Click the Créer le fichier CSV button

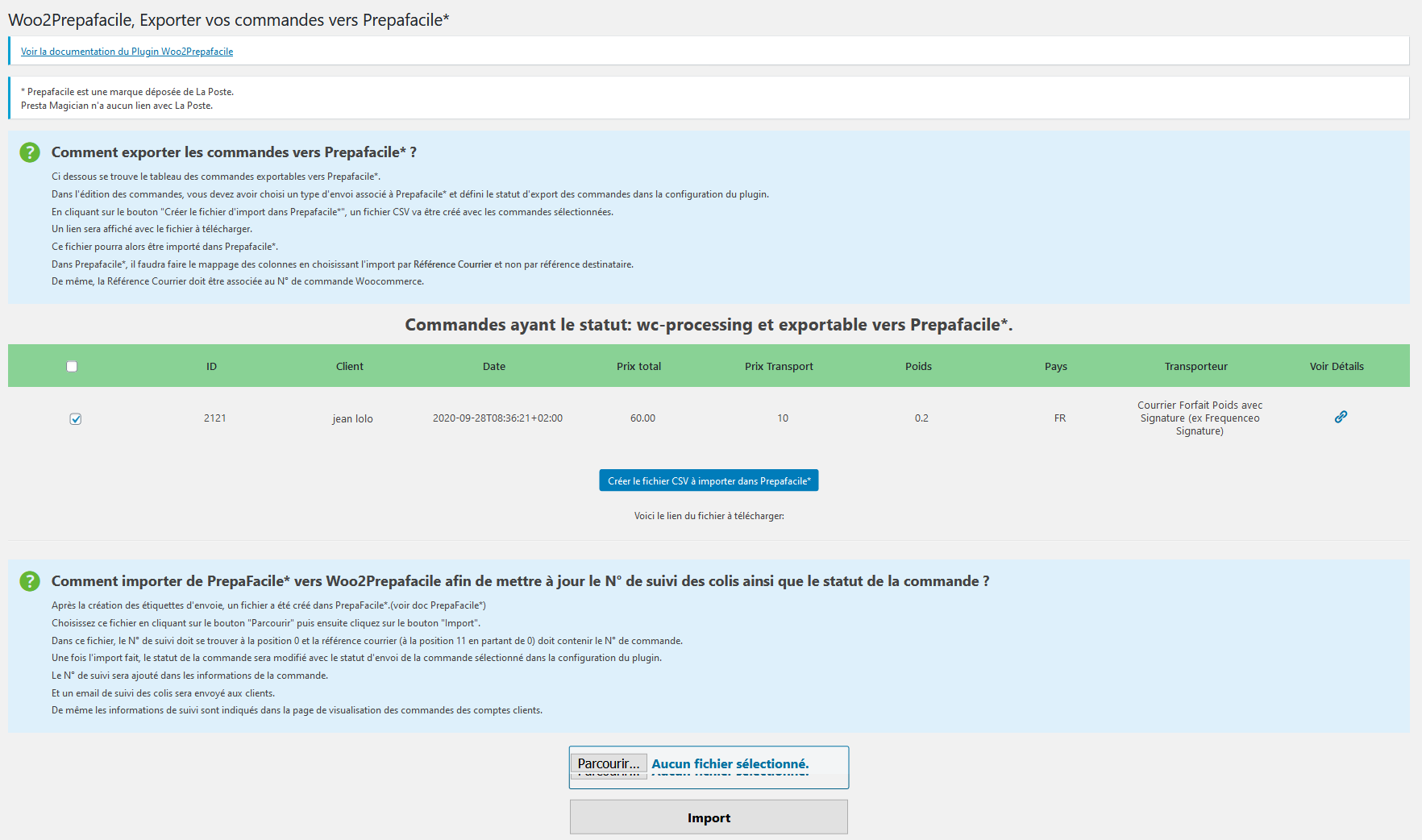[x=709, y=480]
